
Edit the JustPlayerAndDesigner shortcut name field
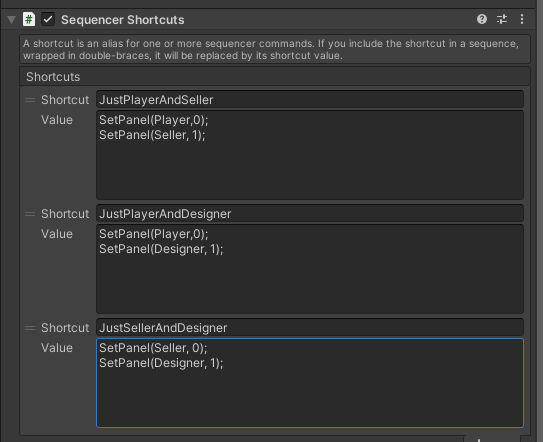point(310,214)
